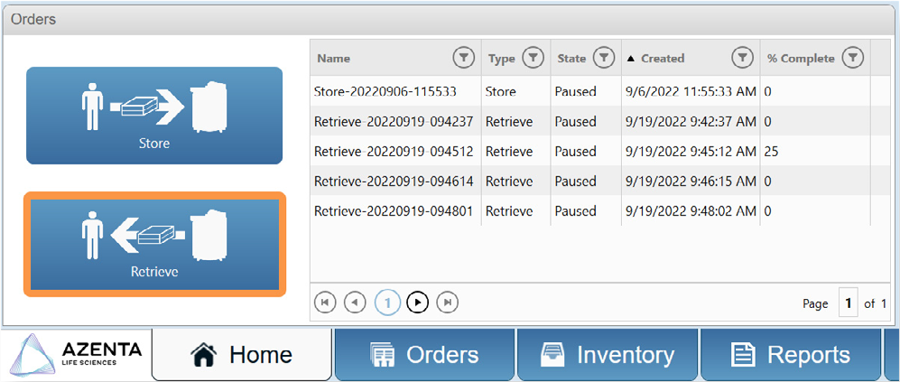The height and width of the screenshot is (382, 900).
Task: Click the Inventory tab tray icon
Action: click(x=553, y=355)
